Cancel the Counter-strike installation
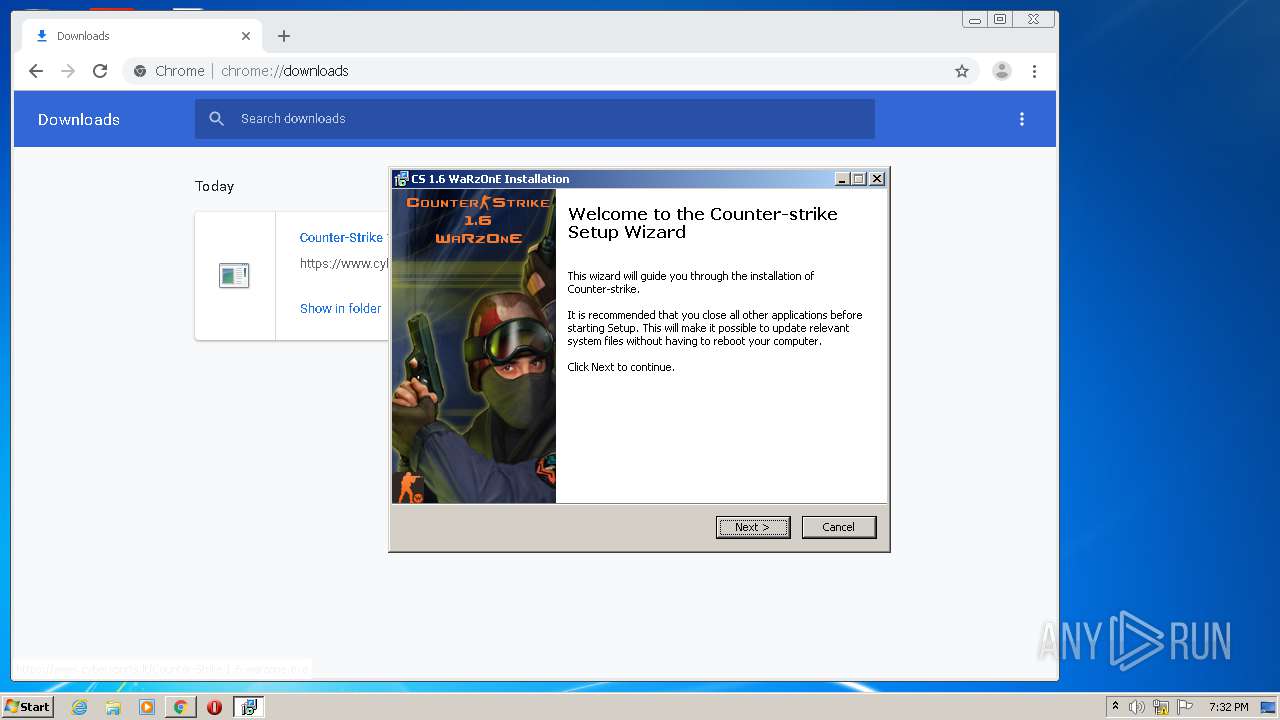 click(838, 527)
